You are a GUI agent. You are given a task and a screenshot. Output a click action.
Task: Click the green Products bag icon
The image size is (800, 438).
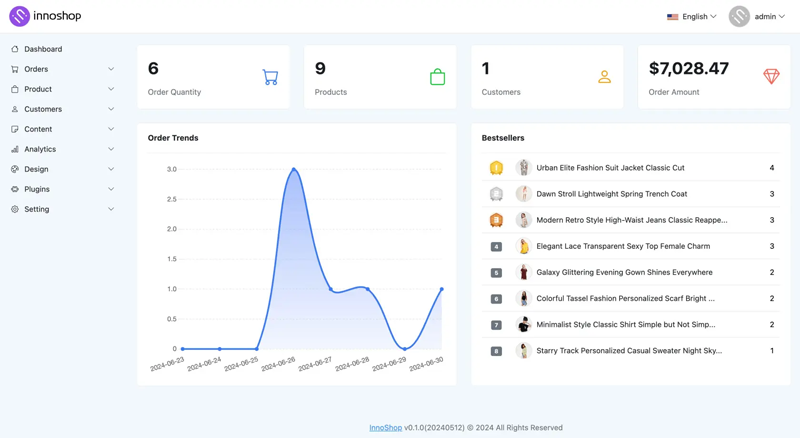[437, 77]
